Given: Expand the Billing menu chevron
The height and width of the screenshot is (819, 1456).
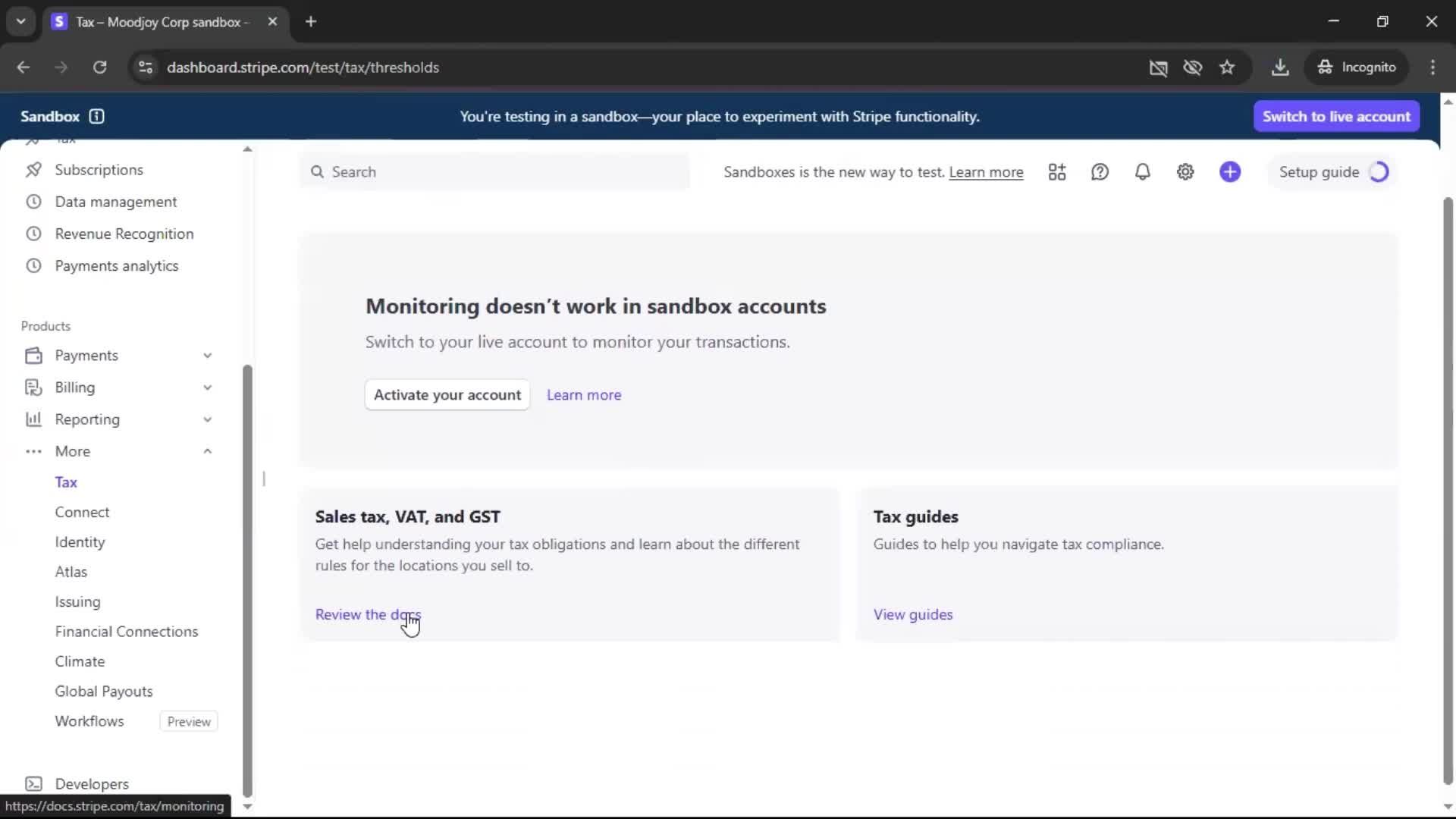Looking at the screenshot, I should [207, 388].
